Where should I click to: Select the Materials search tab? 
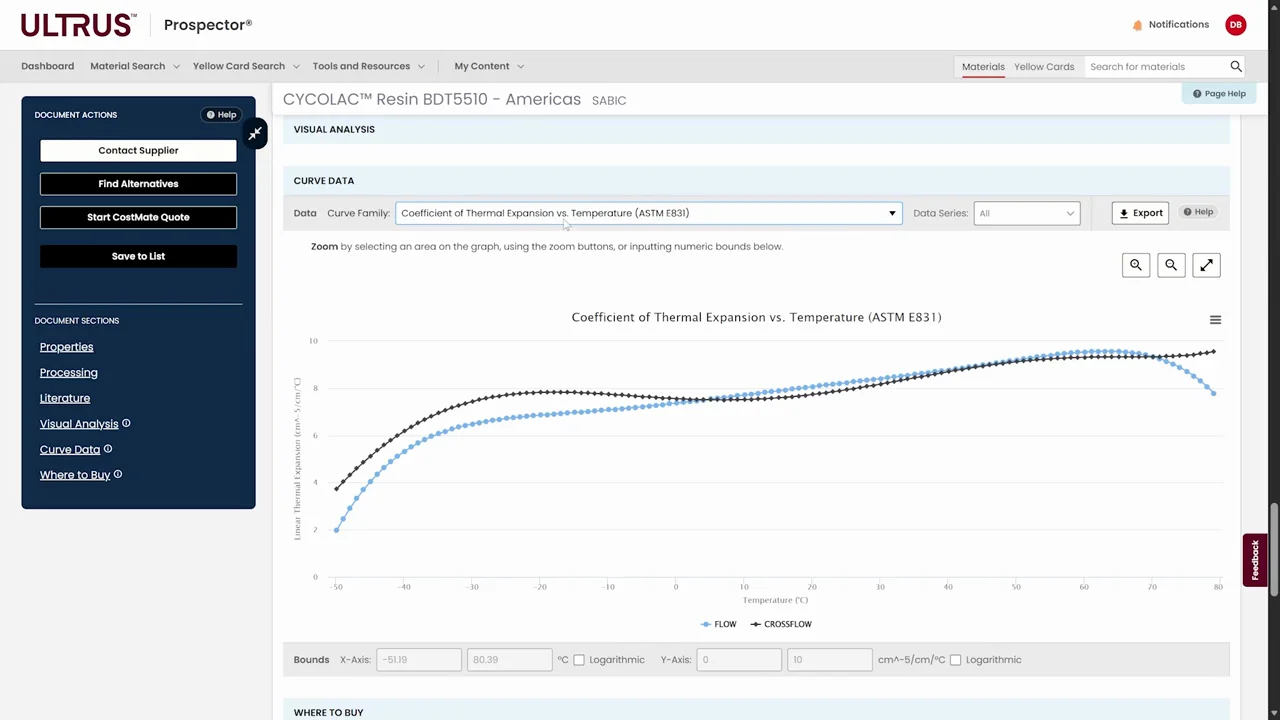coord(983,67)
